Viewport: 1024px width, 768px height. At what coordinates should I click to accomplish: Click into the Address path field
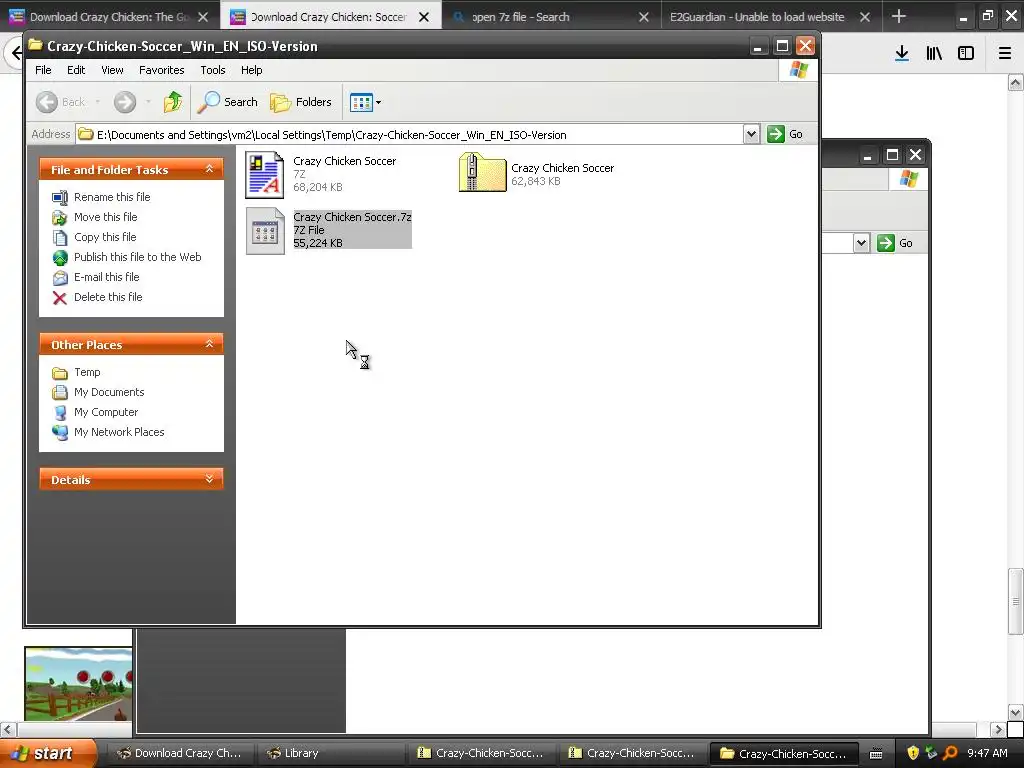(x=409, y=135)
